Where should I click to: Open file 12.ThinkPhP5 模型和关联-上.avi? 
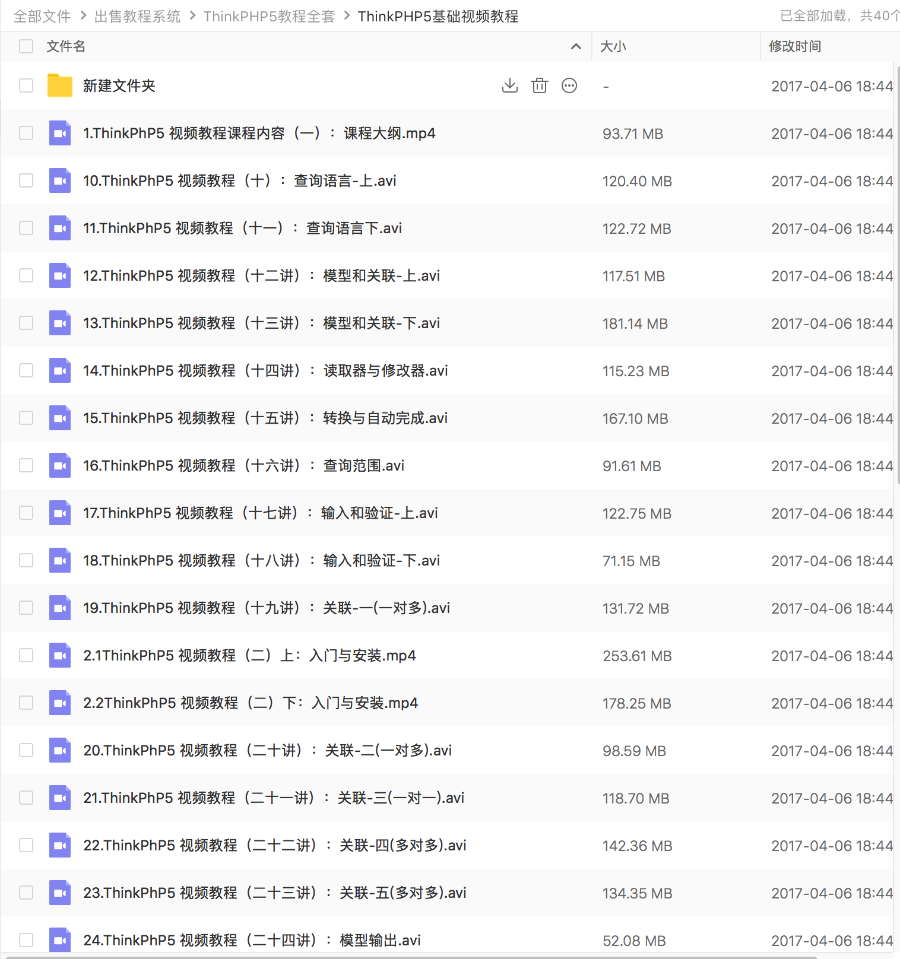262,276
